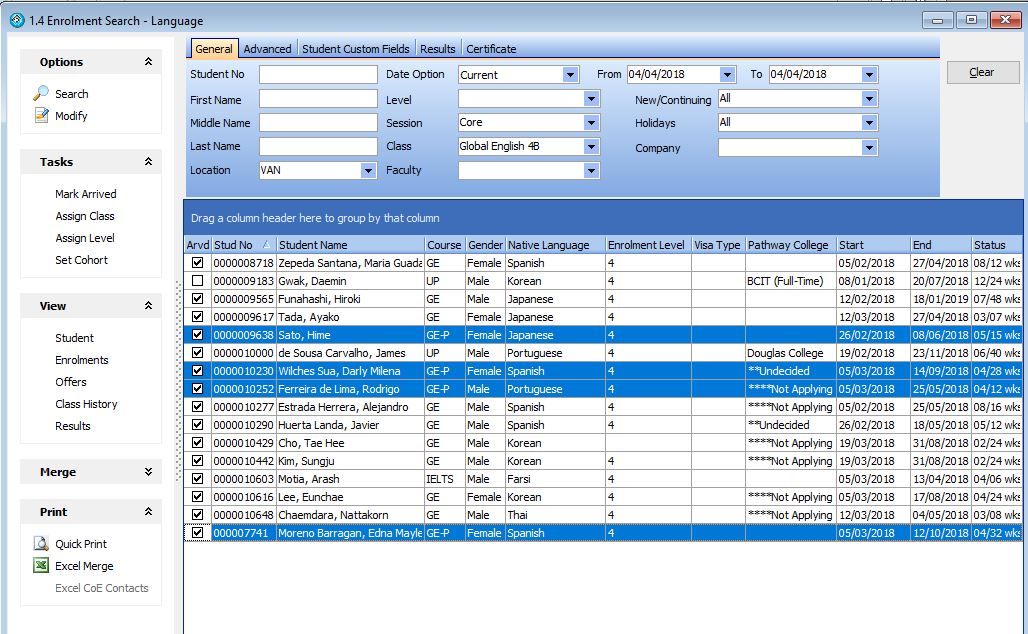Expand the Location dropdown set to VAN
The width and height of the screenshot is (1028, 634).
(368, 171)
